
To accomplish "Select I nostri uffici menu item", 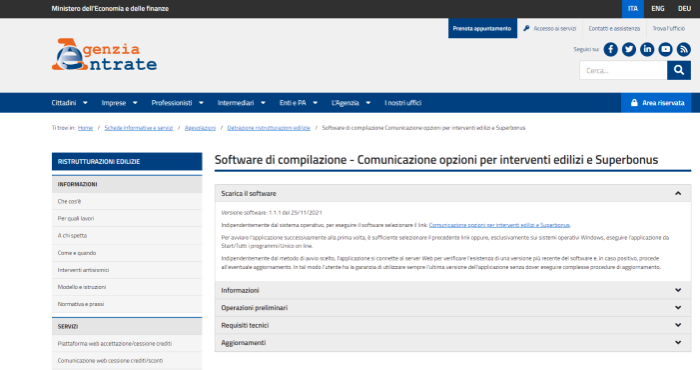I will (x=403, y=103).
